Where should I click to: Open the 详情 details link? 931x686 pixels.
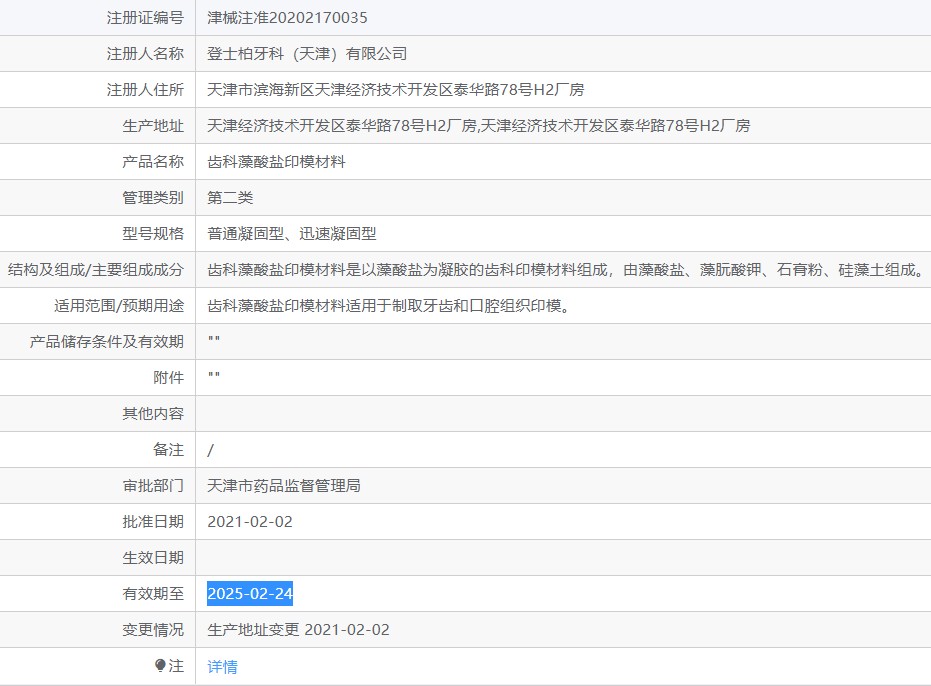(222, 666)
